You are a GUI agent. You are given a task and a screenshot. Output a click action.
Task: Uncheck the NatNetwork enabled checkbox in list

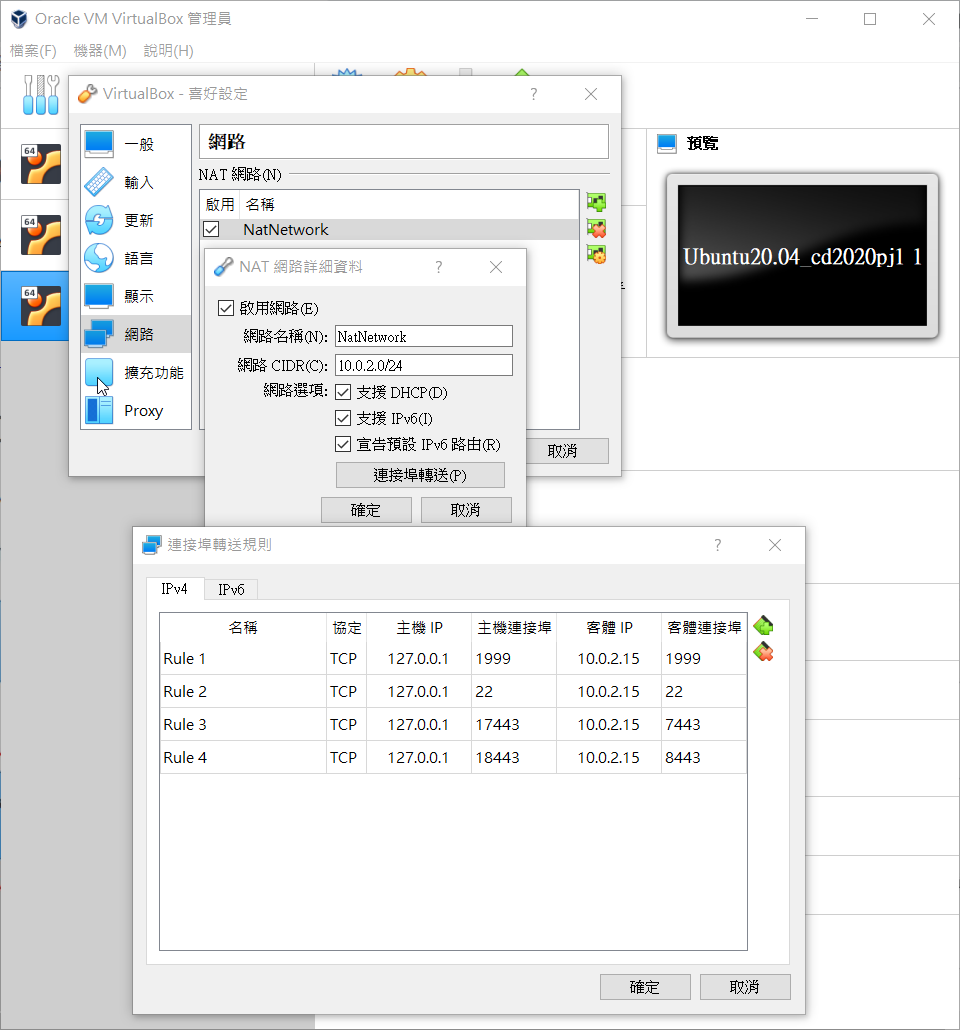pos(211,229)
